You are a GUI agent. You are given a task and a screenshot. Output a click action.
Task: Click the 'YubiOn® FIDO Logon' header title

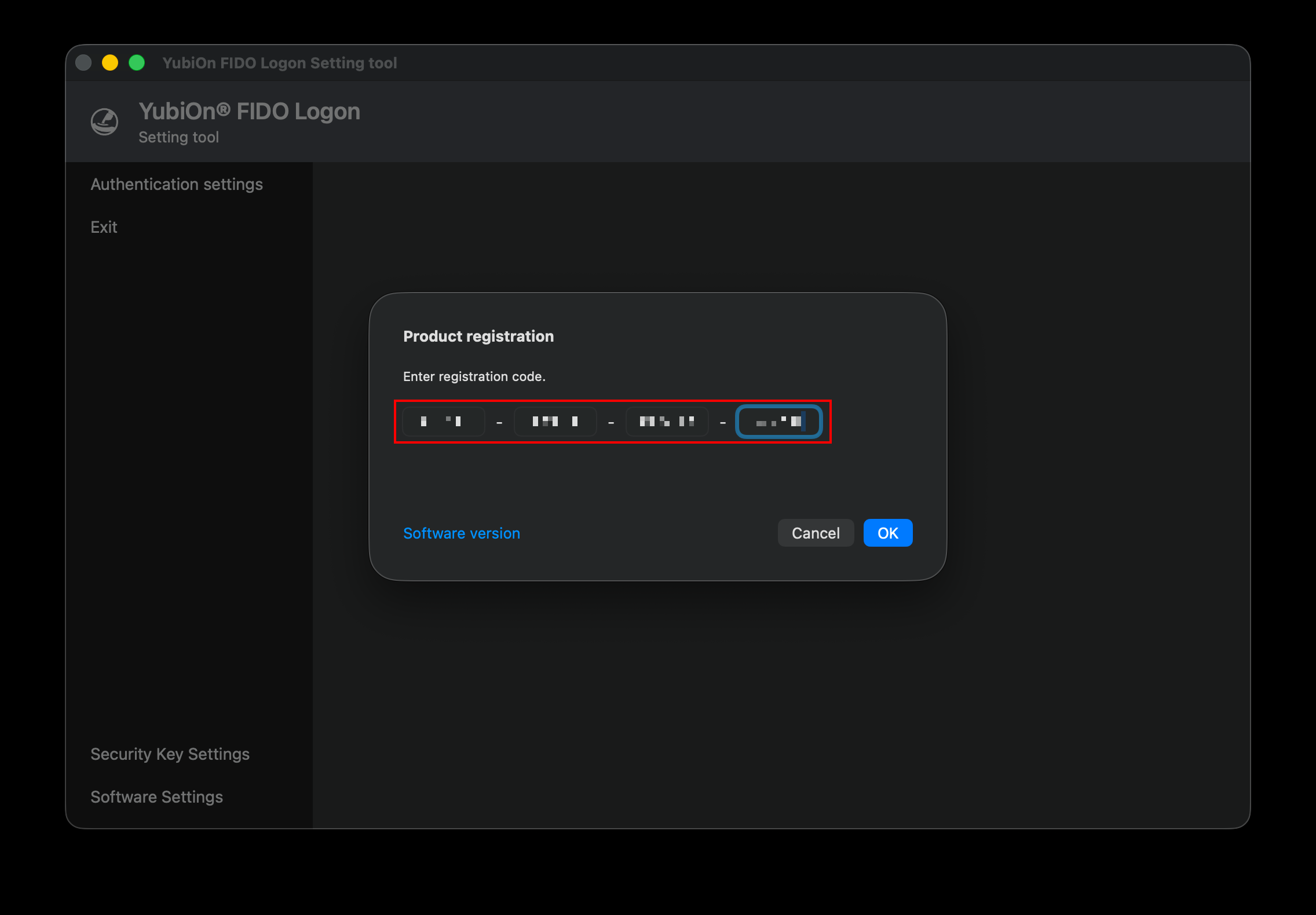(x=249, y=112)
